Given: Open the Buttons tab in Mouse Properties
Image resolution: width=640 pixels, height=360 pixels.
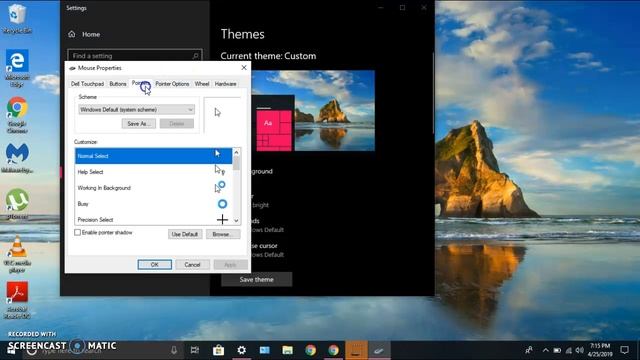Looking at the screenshot, I should click(118, 84).
